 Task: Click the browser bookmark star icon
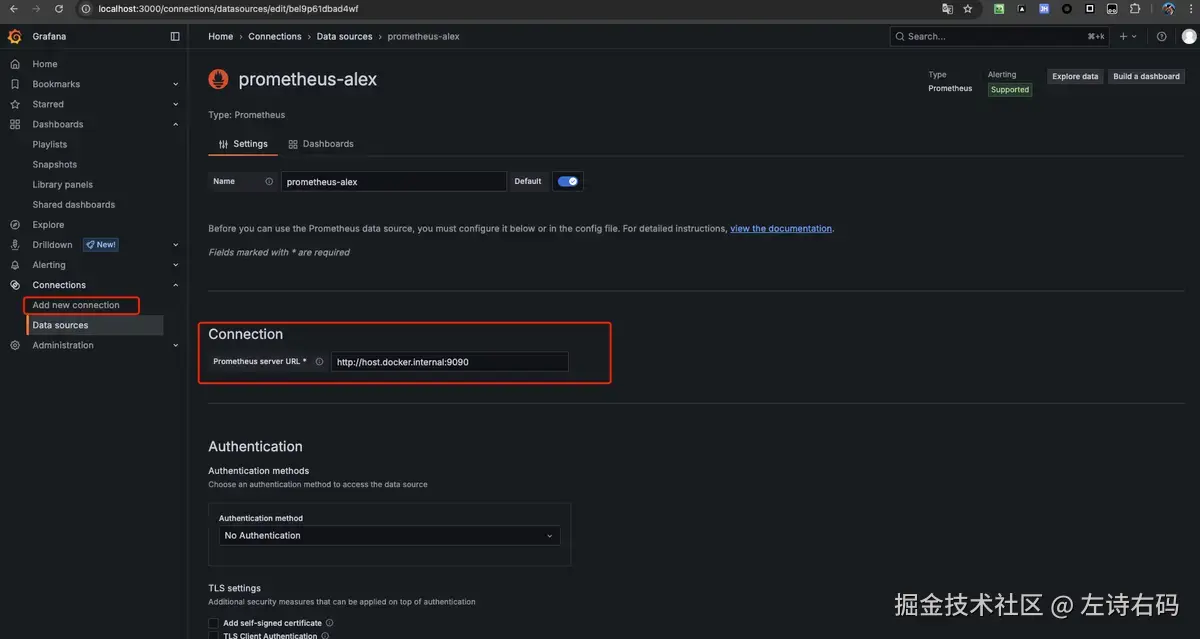tap(967, 9)
